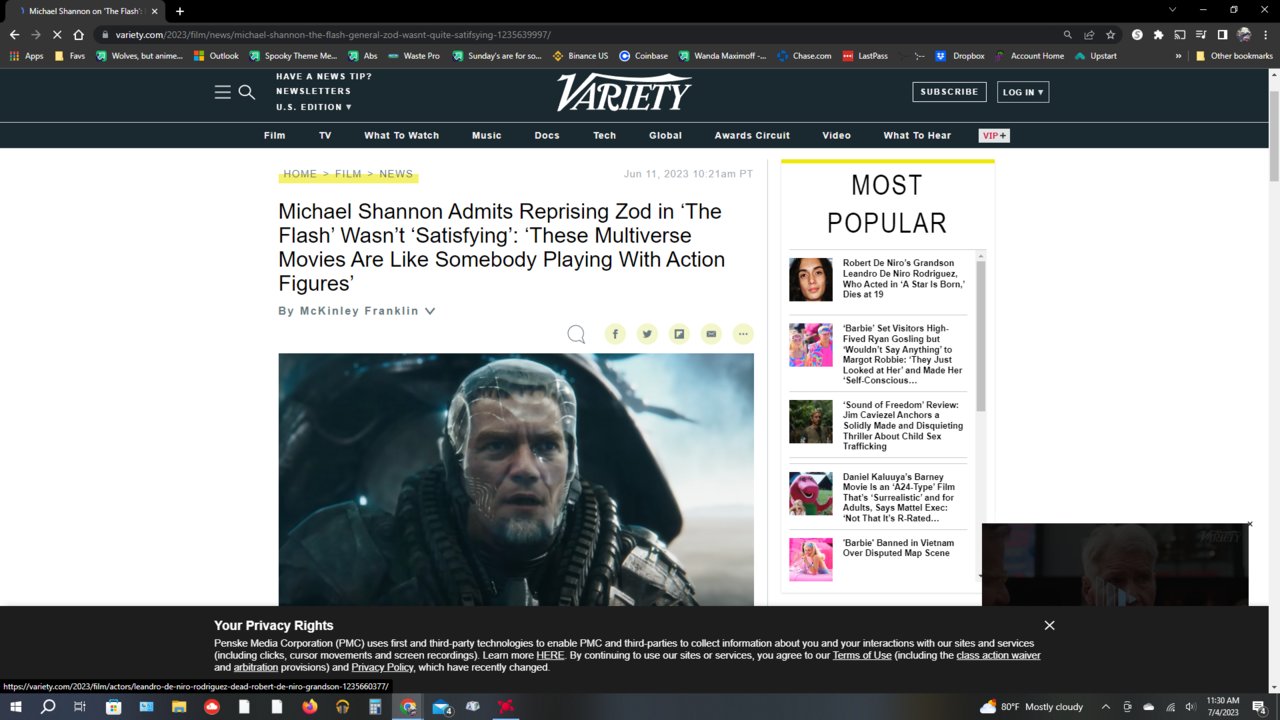Click HOME breadcrumb link
Screen dimensions: 1280x720
tap(300, 174)
